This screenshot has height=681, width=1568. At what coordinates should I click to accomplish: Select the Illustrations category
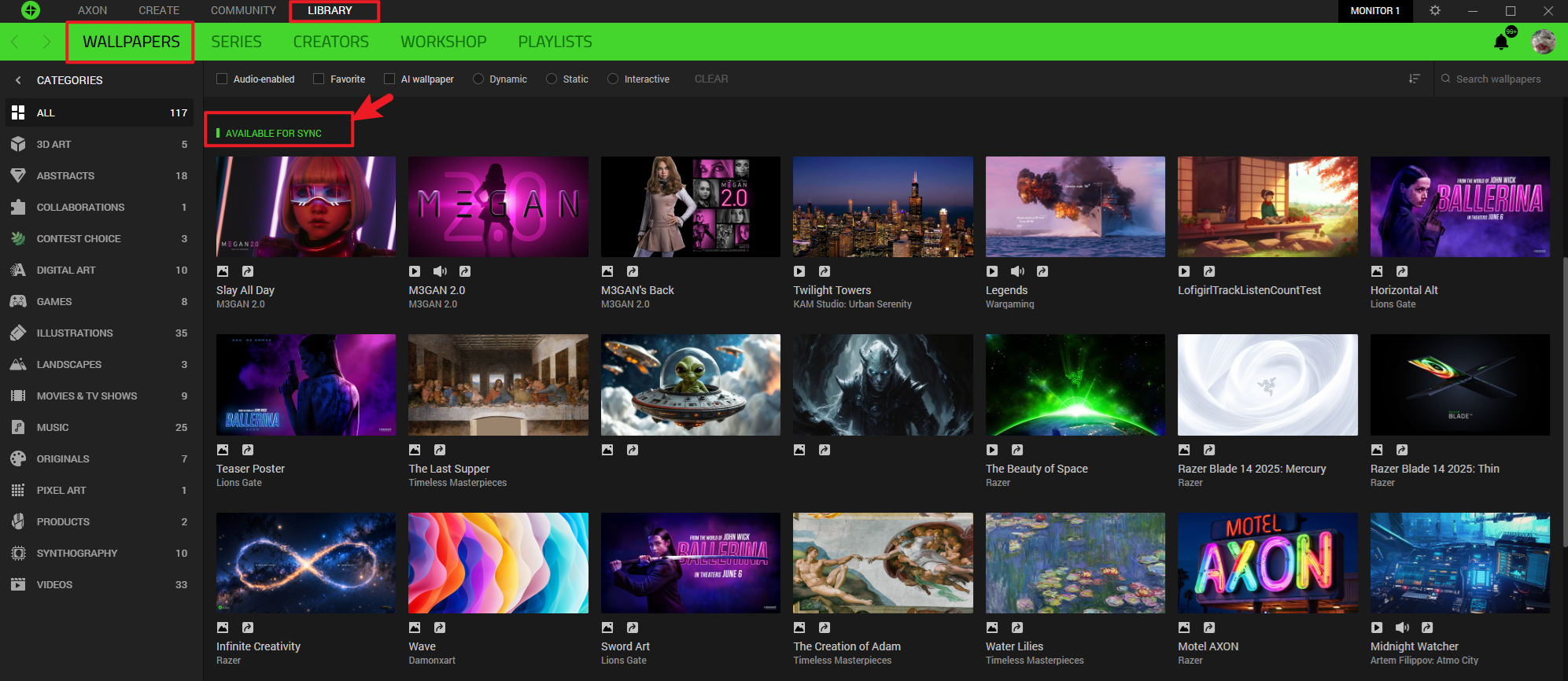point(75,333)
